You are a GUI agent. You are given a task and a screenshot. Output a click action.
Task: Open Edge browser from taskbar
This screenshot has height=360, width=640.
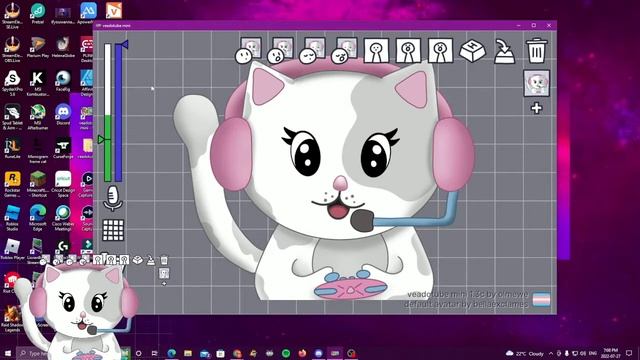(x=171, y=353)
